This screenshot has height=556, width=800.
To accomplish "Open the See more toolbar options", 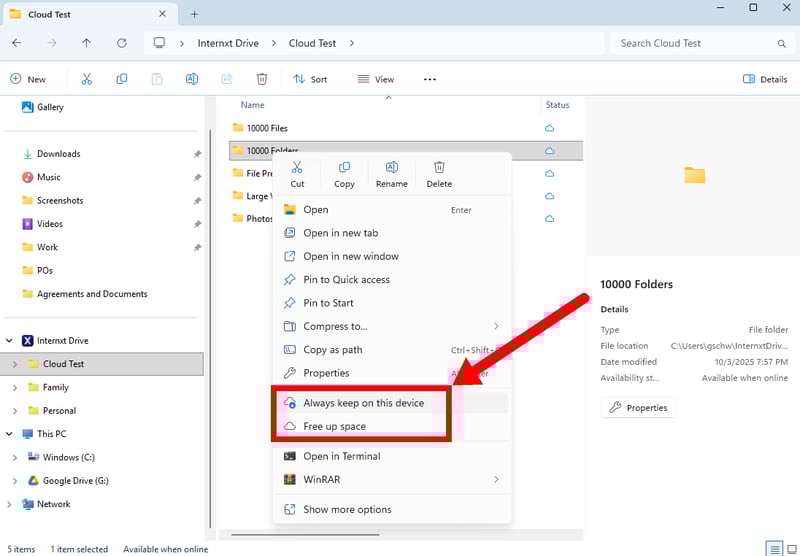I will coord(430,79).
